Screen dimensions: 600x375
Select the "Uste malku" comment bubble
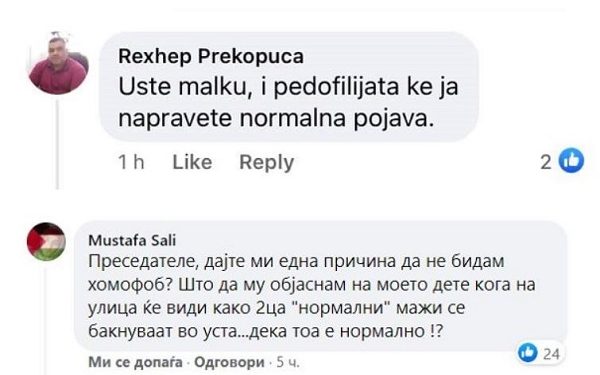pos(289,87)
